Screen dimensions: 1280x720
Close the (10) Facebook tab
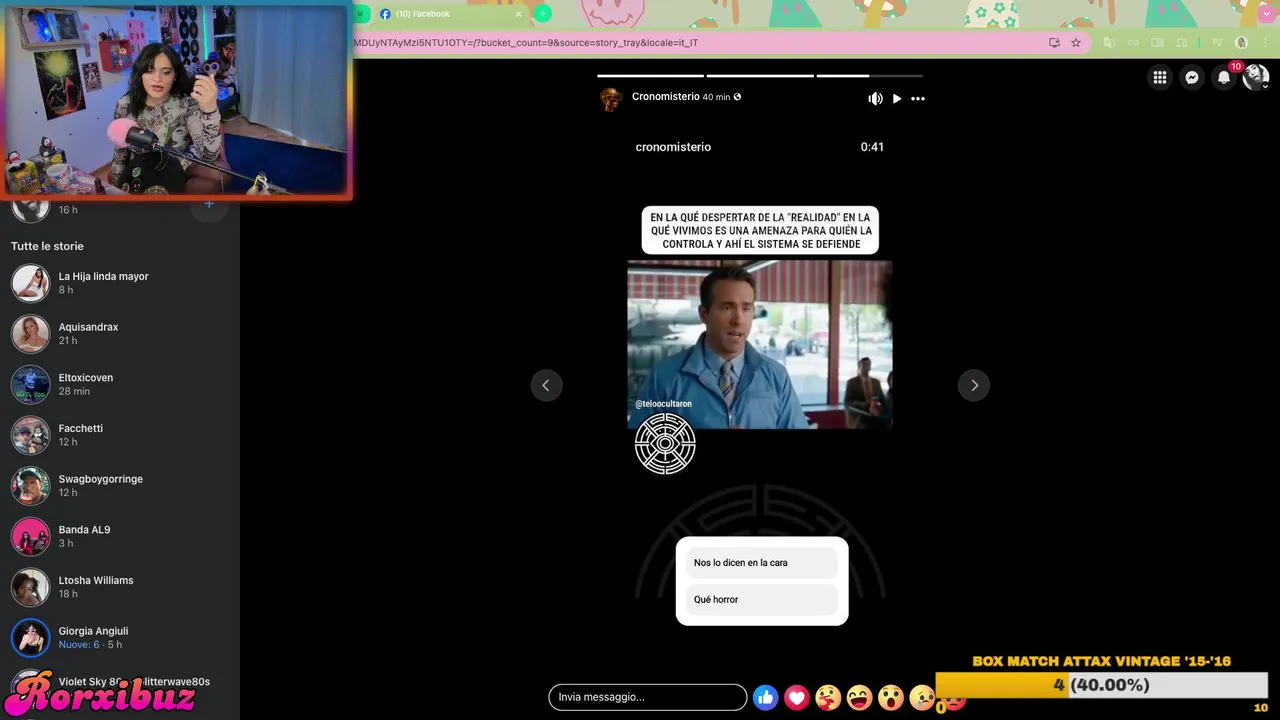point(519,14)
